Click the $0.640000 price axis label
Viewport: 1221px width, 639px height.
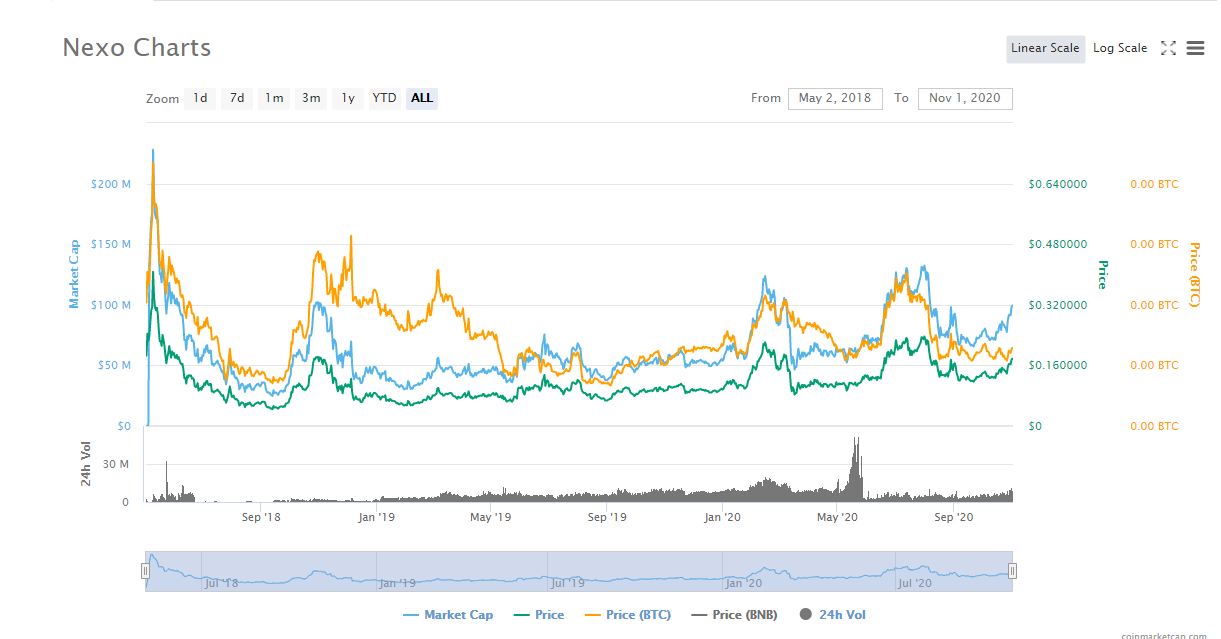pyautogui.click(x=1058, y=184)
